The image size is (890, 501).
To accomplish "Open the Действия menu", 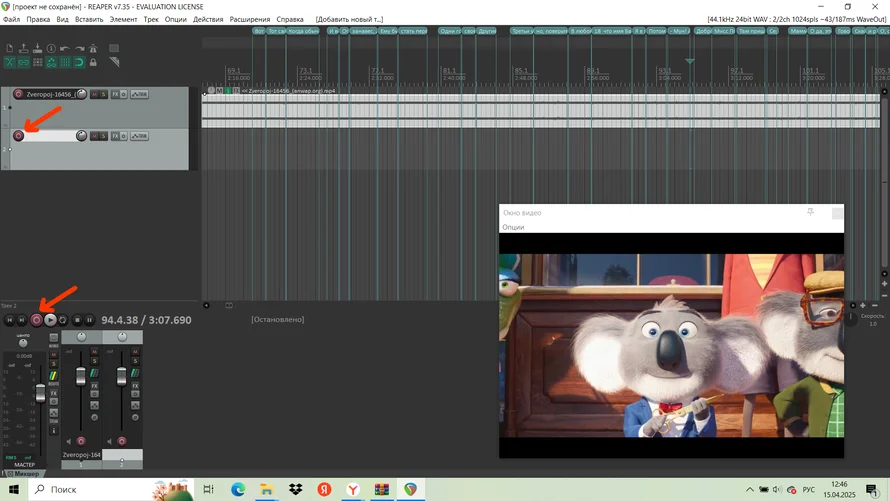I will coord(208,19).
